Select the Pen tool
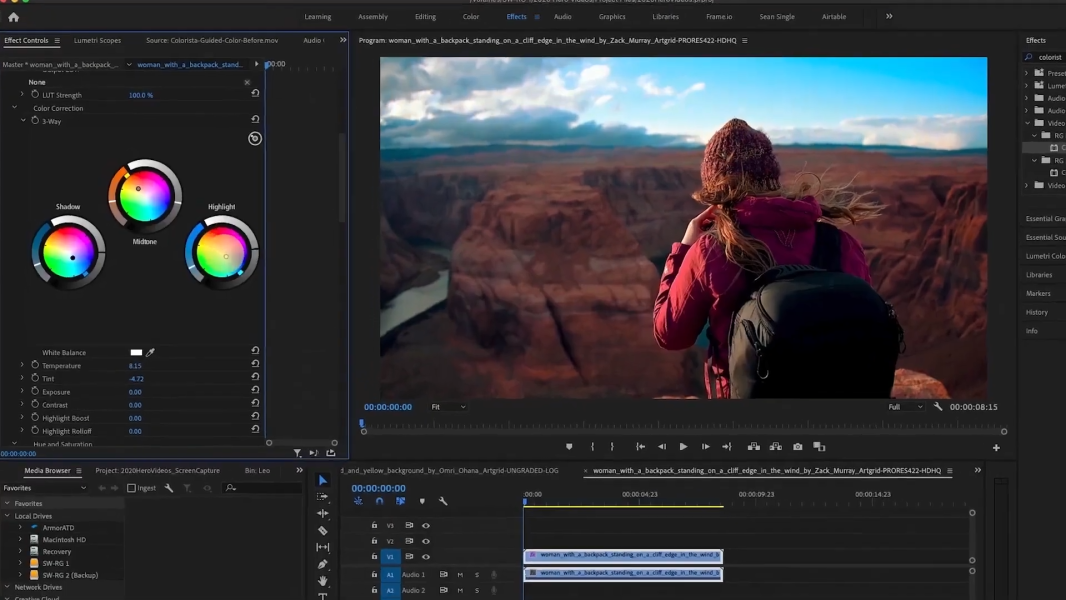 323,564
